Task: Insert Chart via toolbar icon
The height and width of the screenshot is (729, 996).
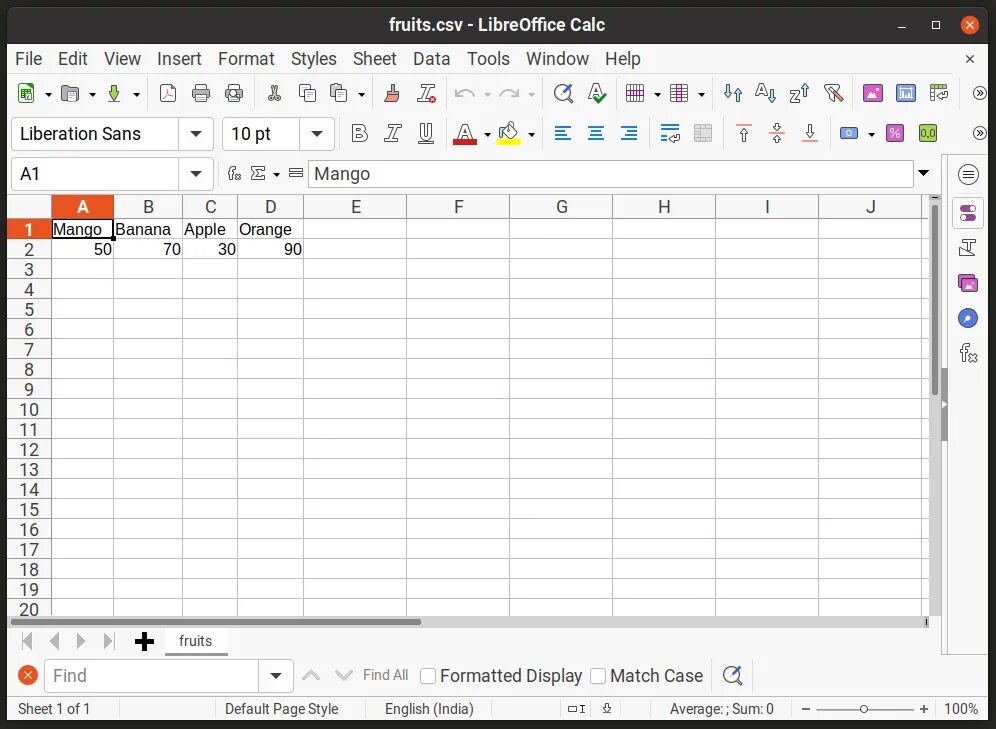Action: (x=906, y=93)
